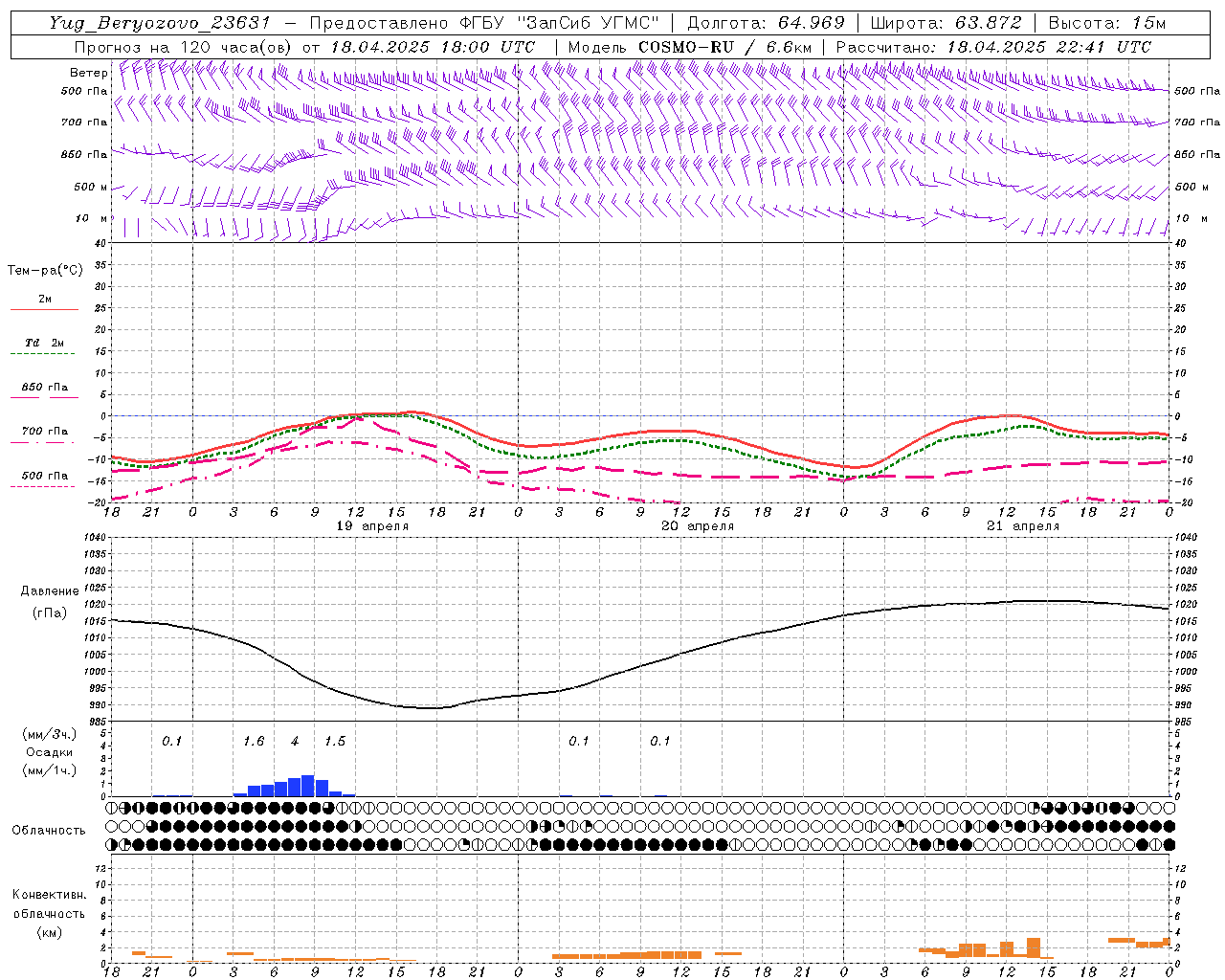Viewport: 1225px width, 980px height.
Task: Select the 'Предоставлено ФГБУ "ЗапСиб УГМС"' header text
Action: point(484,23)
